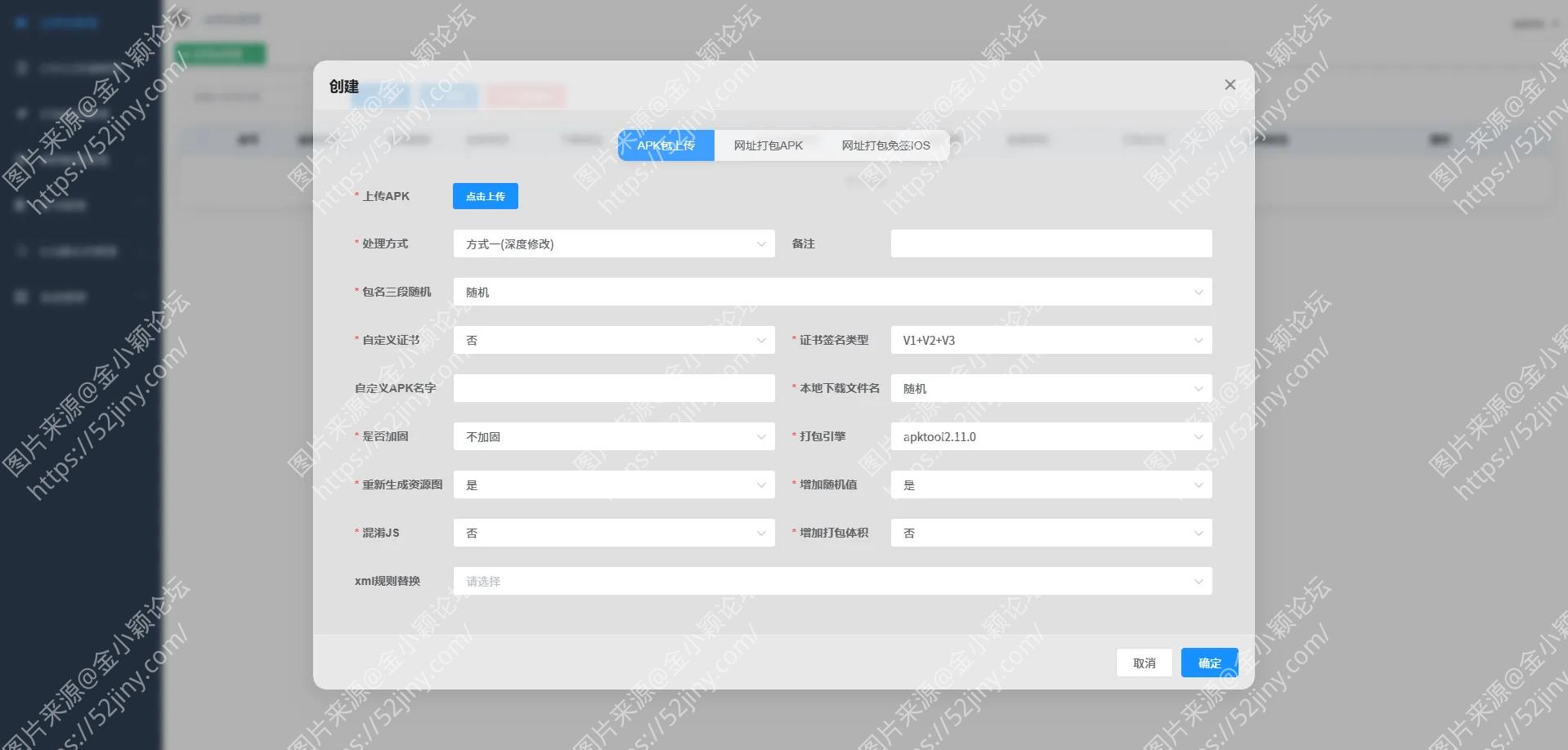
Task: Expand the 自定义证书 dropdown
Action: [613, 340]
